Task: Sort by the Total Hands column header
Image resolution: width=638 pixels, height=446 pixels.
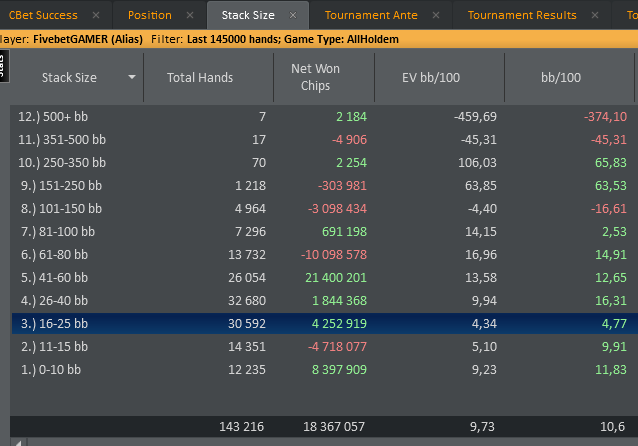Action: point(200,78)
